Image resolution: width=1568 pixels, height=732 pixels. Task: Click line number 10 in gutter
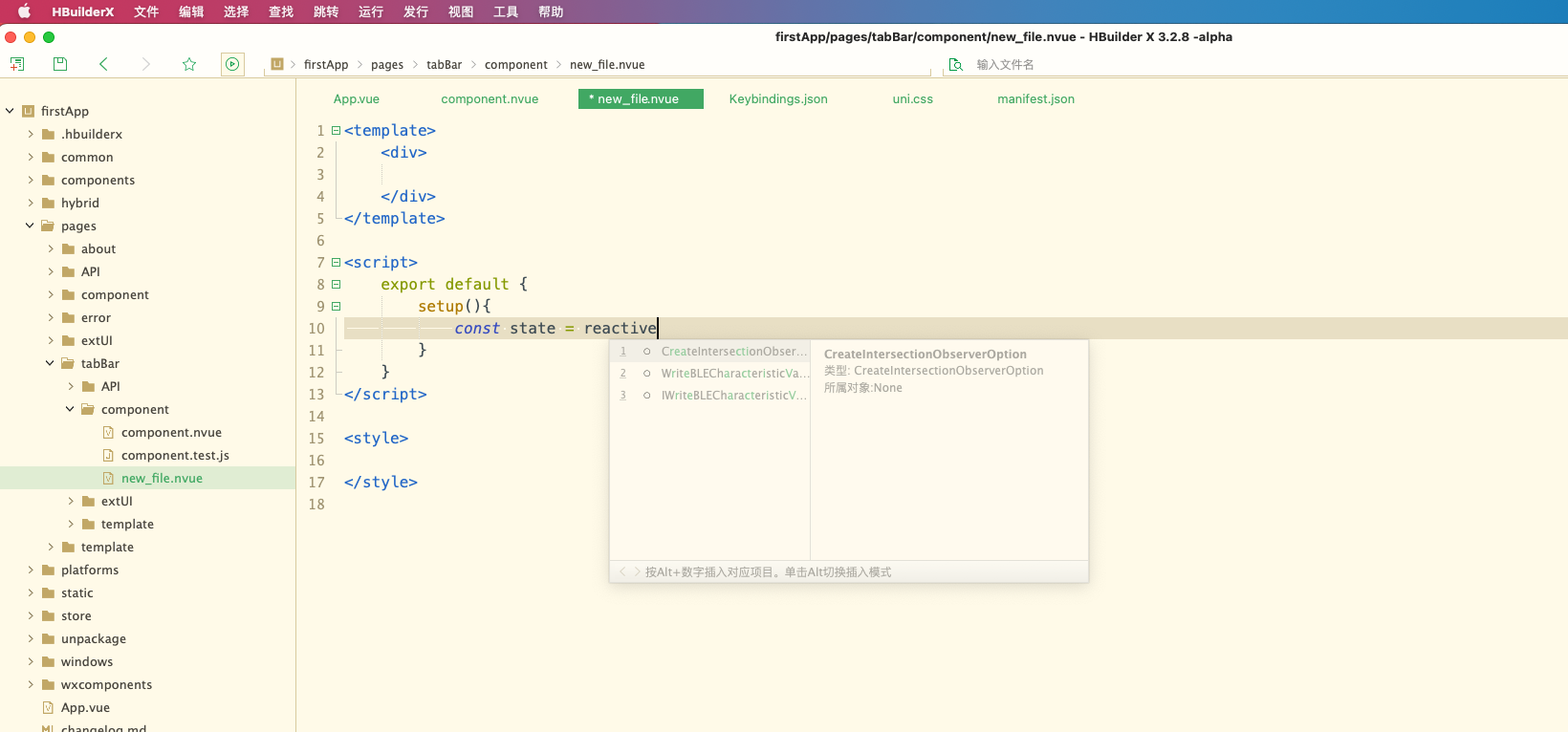[x=316, y=328]
